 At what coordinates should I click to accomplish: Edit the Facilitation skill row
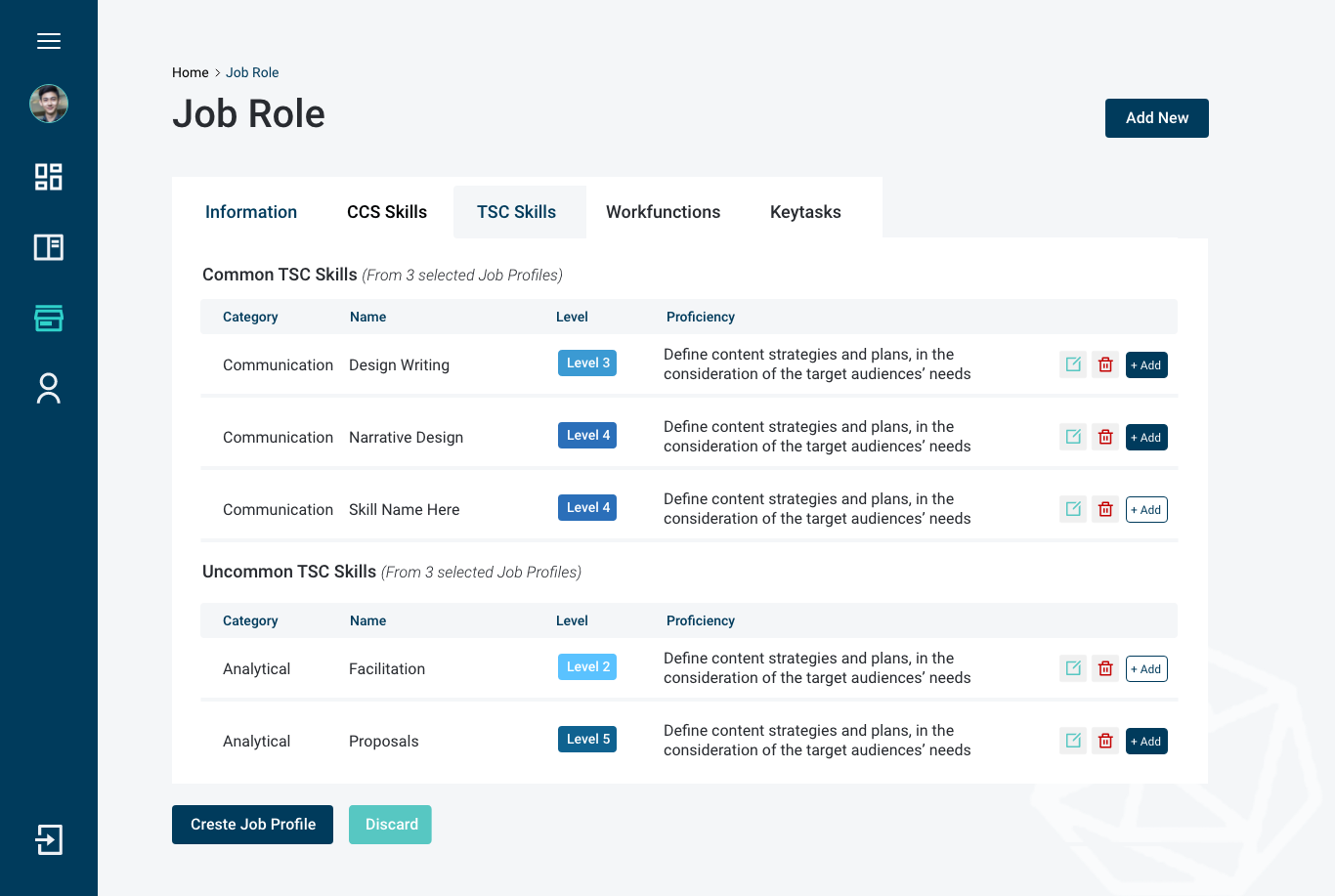(x=1073, y=668)
